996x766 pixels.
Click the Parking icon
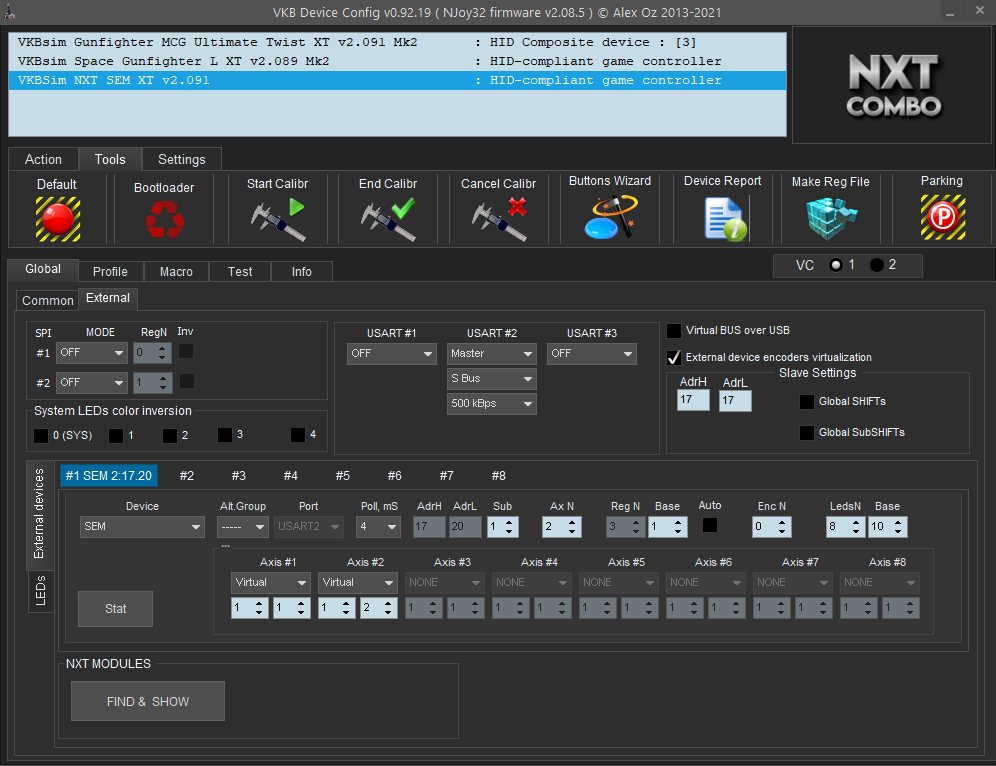point(941,217)
